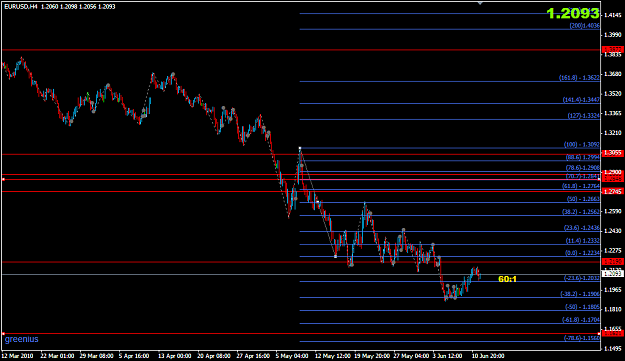Click the 1.1810 price scale value
Screen dimensions: 625x361
(612, 309)
